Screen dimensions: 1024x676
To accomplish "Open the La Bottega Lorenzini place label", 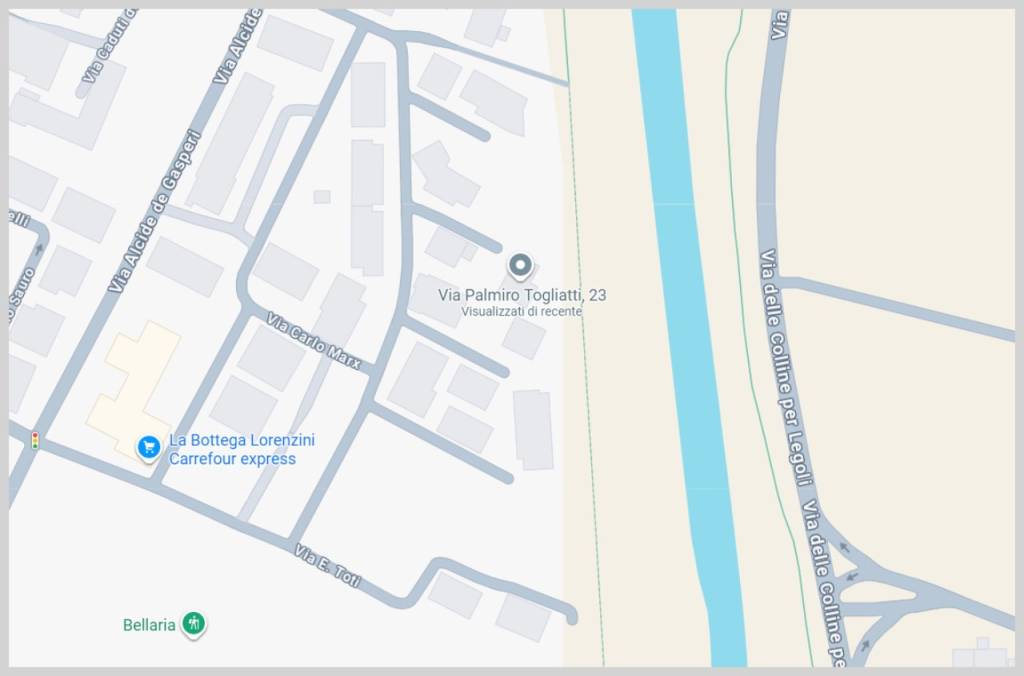I will coord(242,440).
